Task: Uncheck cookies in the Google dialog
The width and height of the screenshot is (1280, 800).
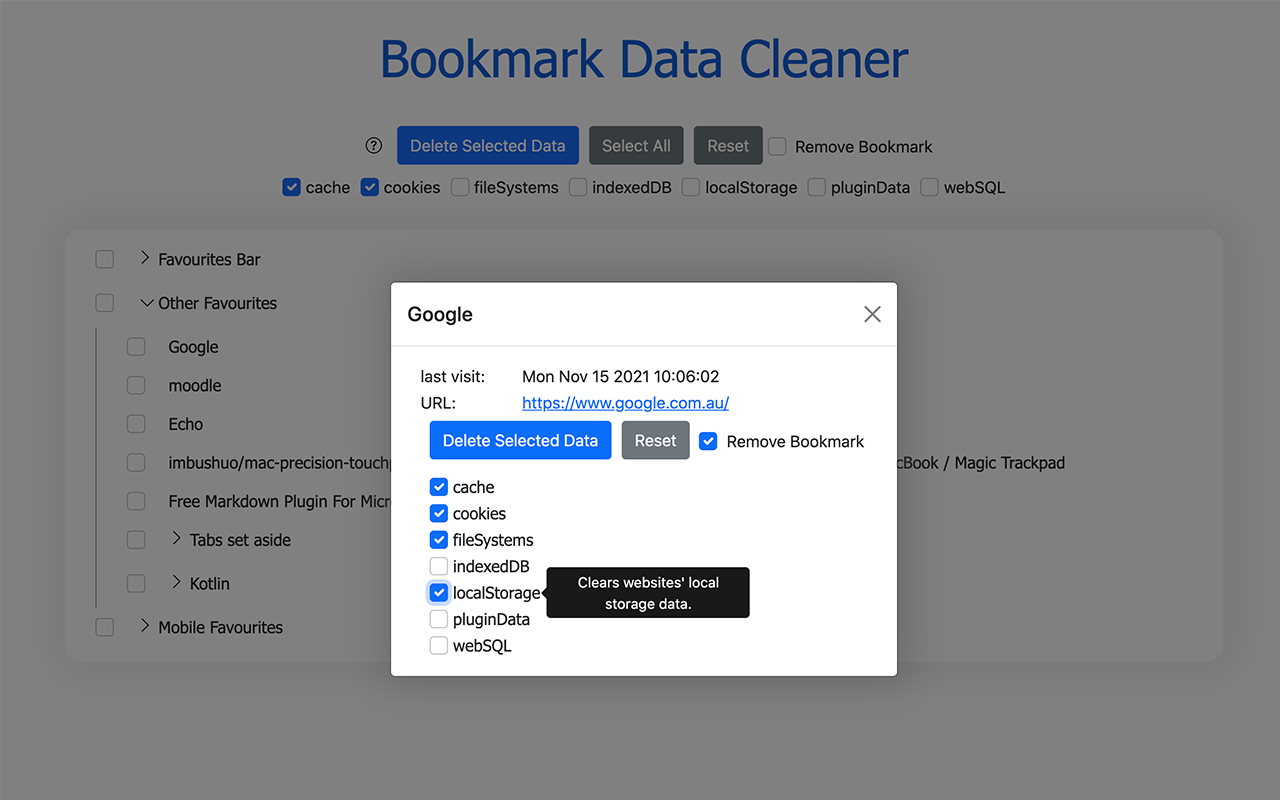Action: pos(438,513)
